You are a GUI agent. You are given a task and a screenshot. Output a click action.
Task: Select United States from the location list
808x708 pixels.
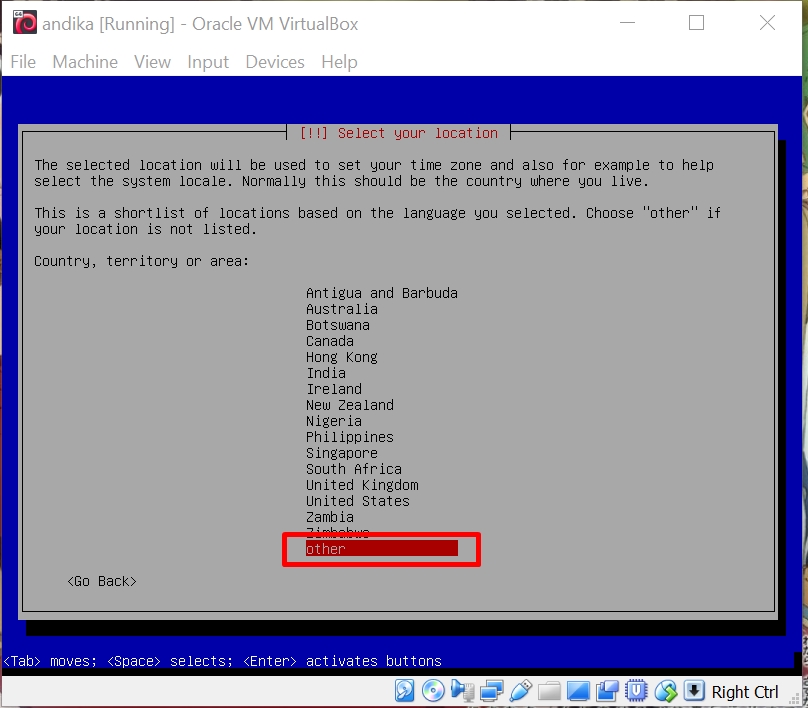click(358, 501)
